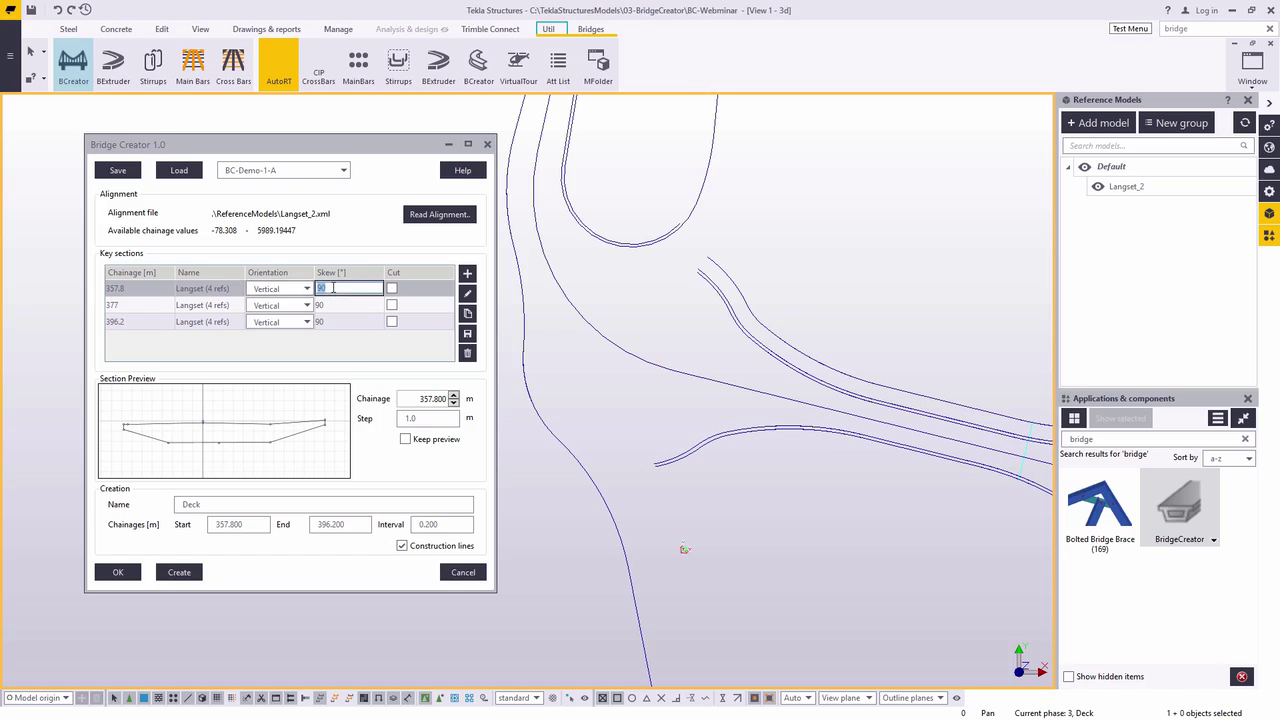
Task: Open the BCreator bridge tool in ribbon
Action: point(73,65)
